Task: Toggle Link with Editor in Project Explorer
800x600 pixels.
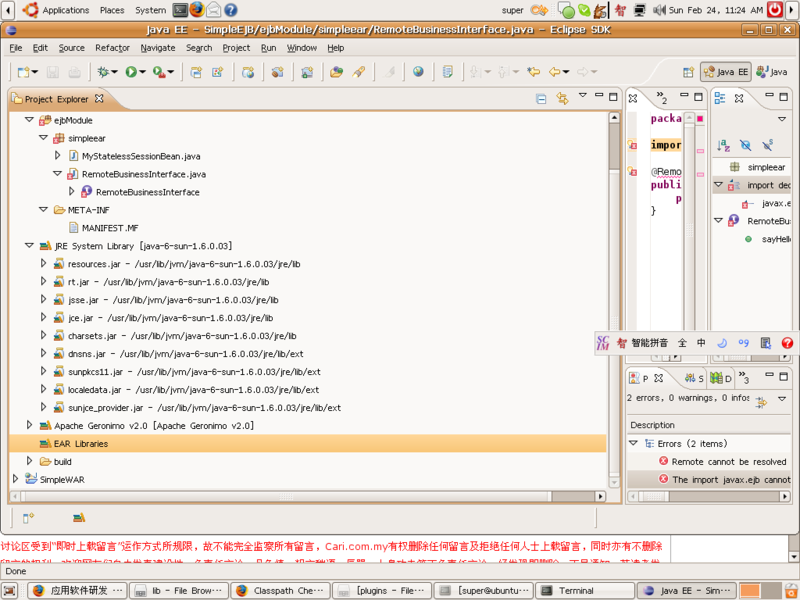Action: click(562, 98)
